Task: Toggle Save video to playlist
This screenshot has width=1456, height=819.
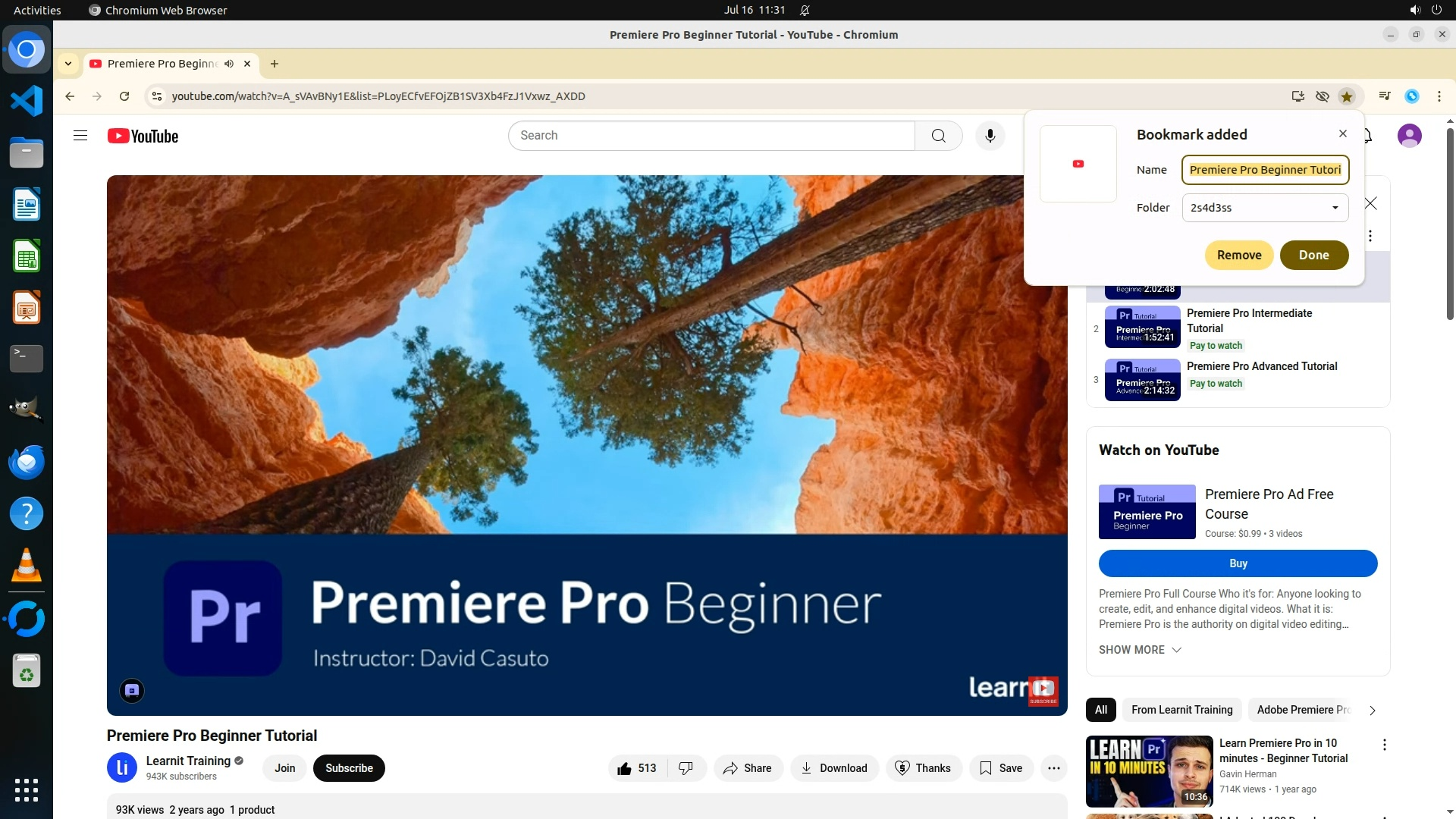Action: click(x=1001, y=768)
